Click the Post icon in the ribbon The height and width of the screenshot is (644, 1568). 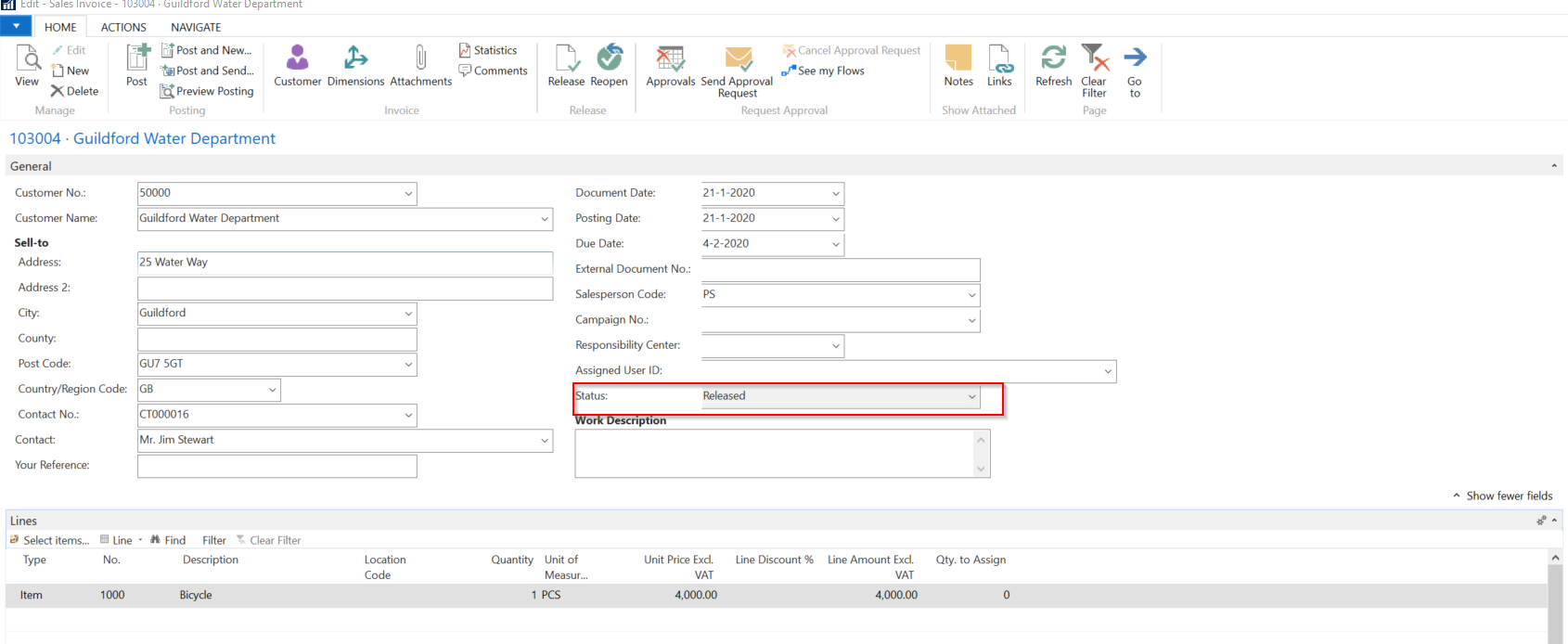click(137, 59)
